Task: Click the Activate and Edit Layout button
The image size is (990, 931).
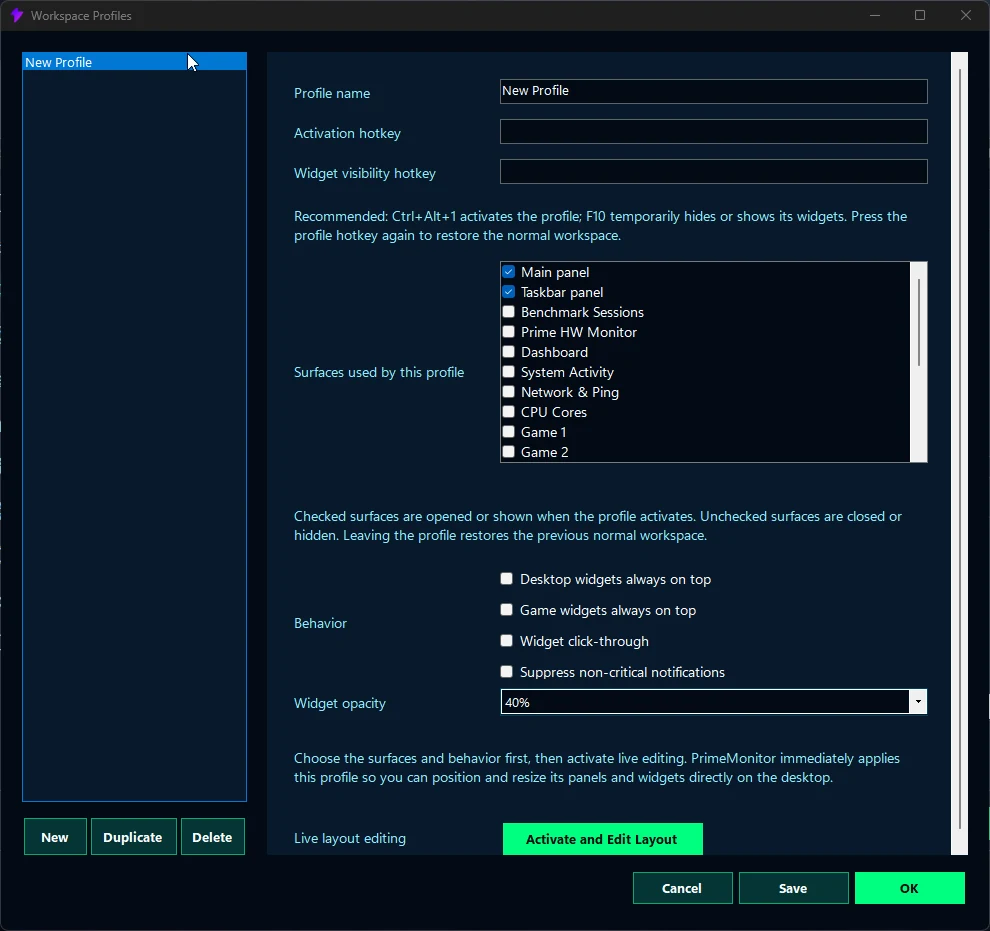Action: coord(602,839)
